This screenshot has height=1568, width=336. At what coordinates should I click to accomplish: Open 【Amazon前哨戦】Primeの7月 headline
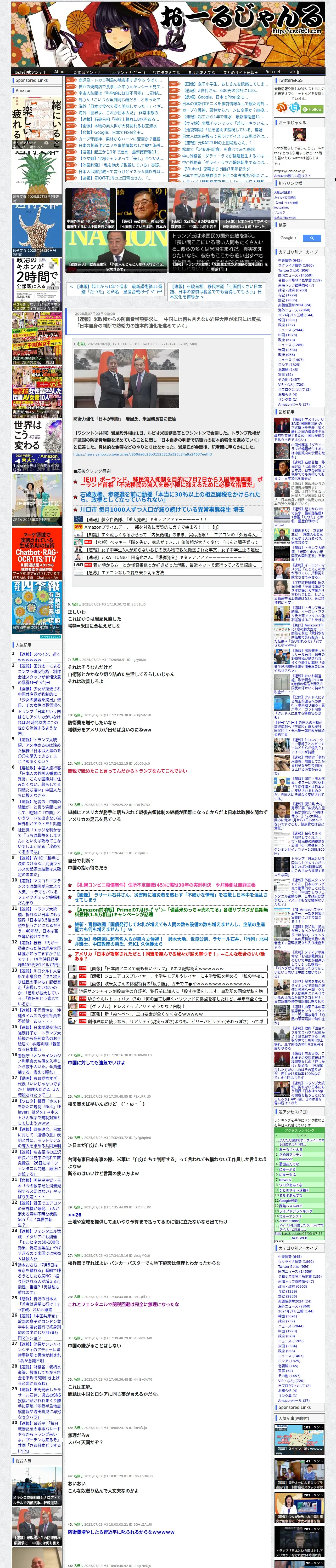171,912
